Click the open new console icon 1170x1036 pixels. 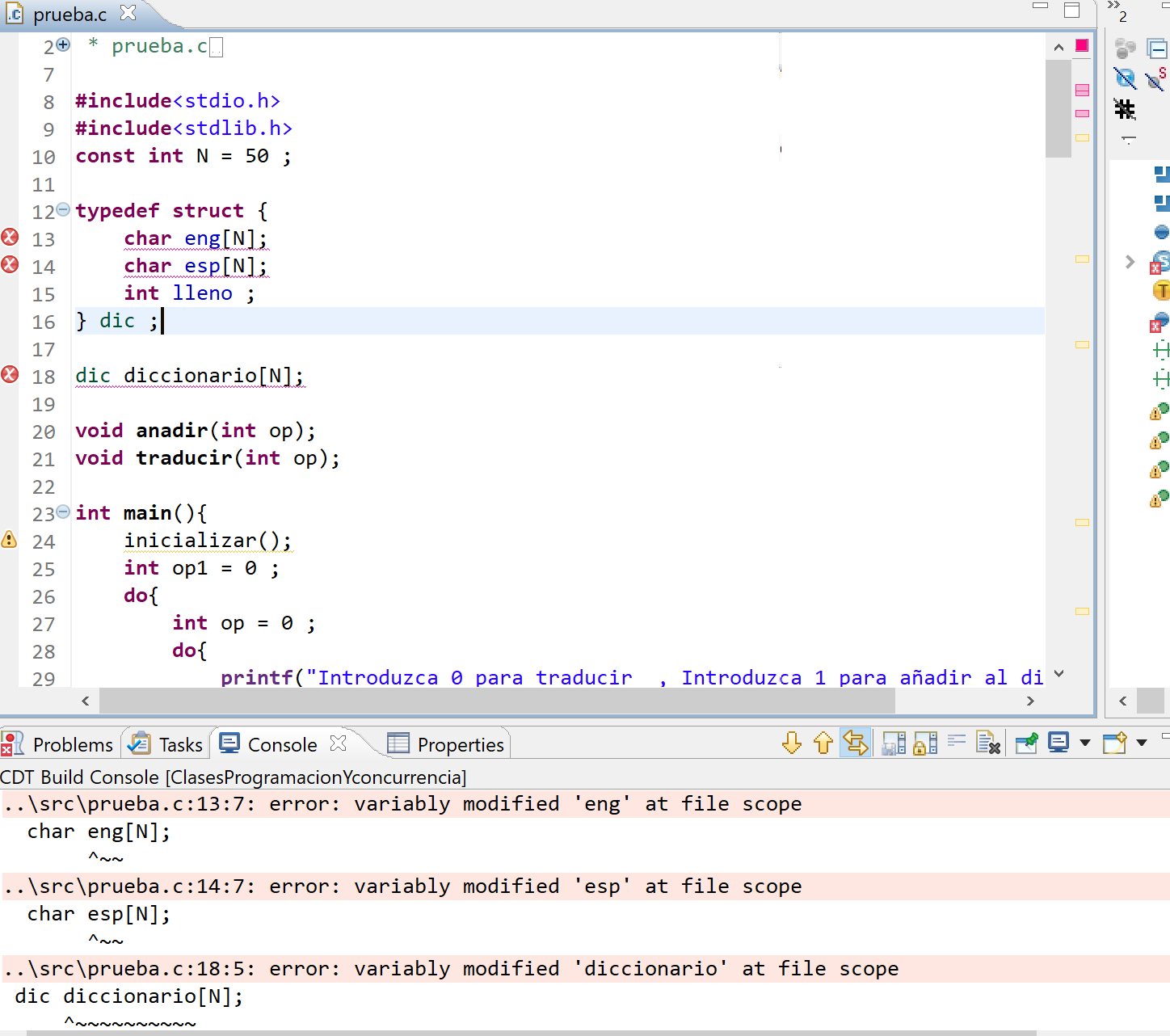[1115, 743]
